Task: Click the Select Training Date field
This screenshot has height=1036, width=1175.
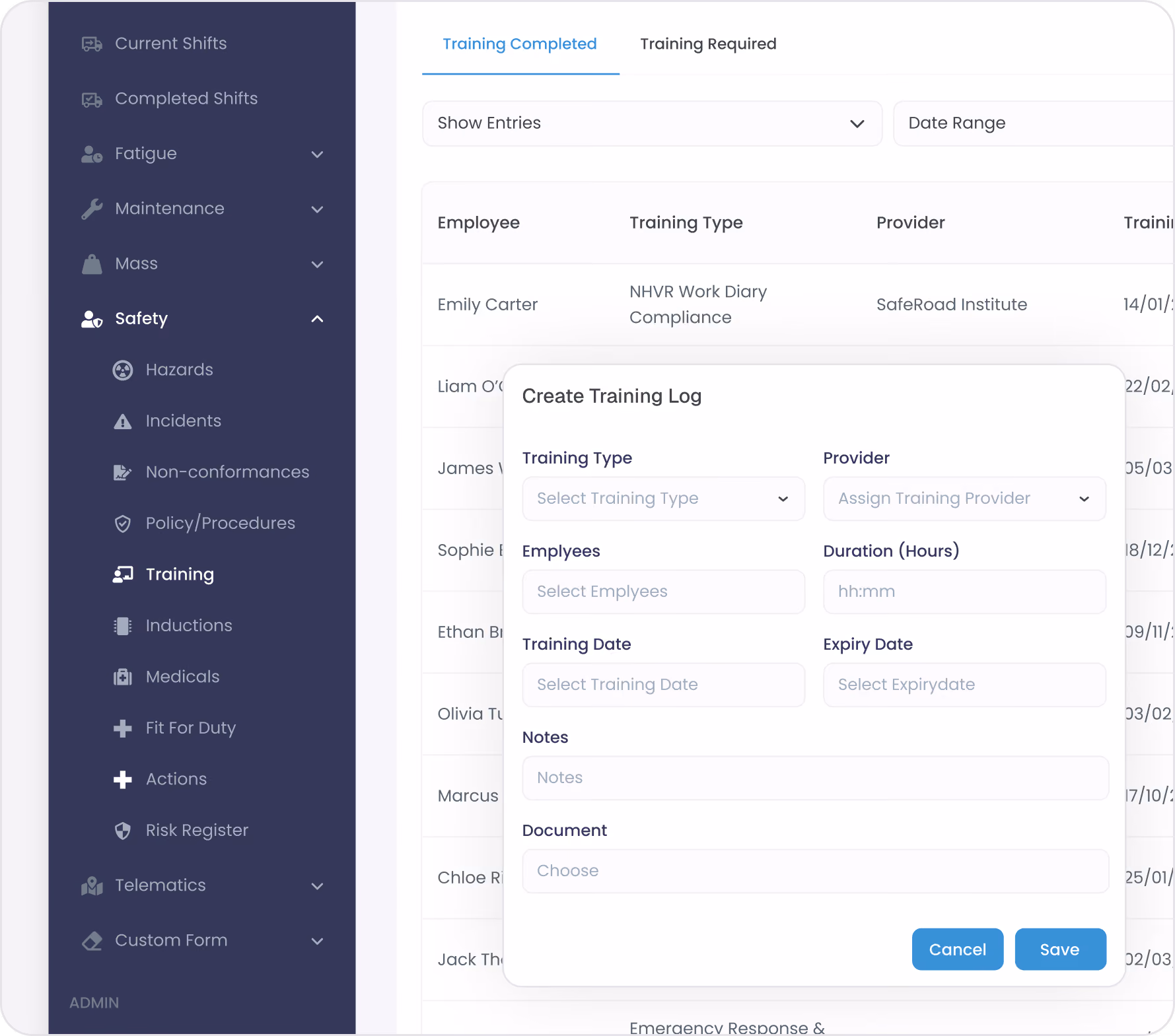Action: [x=664, y=685]
